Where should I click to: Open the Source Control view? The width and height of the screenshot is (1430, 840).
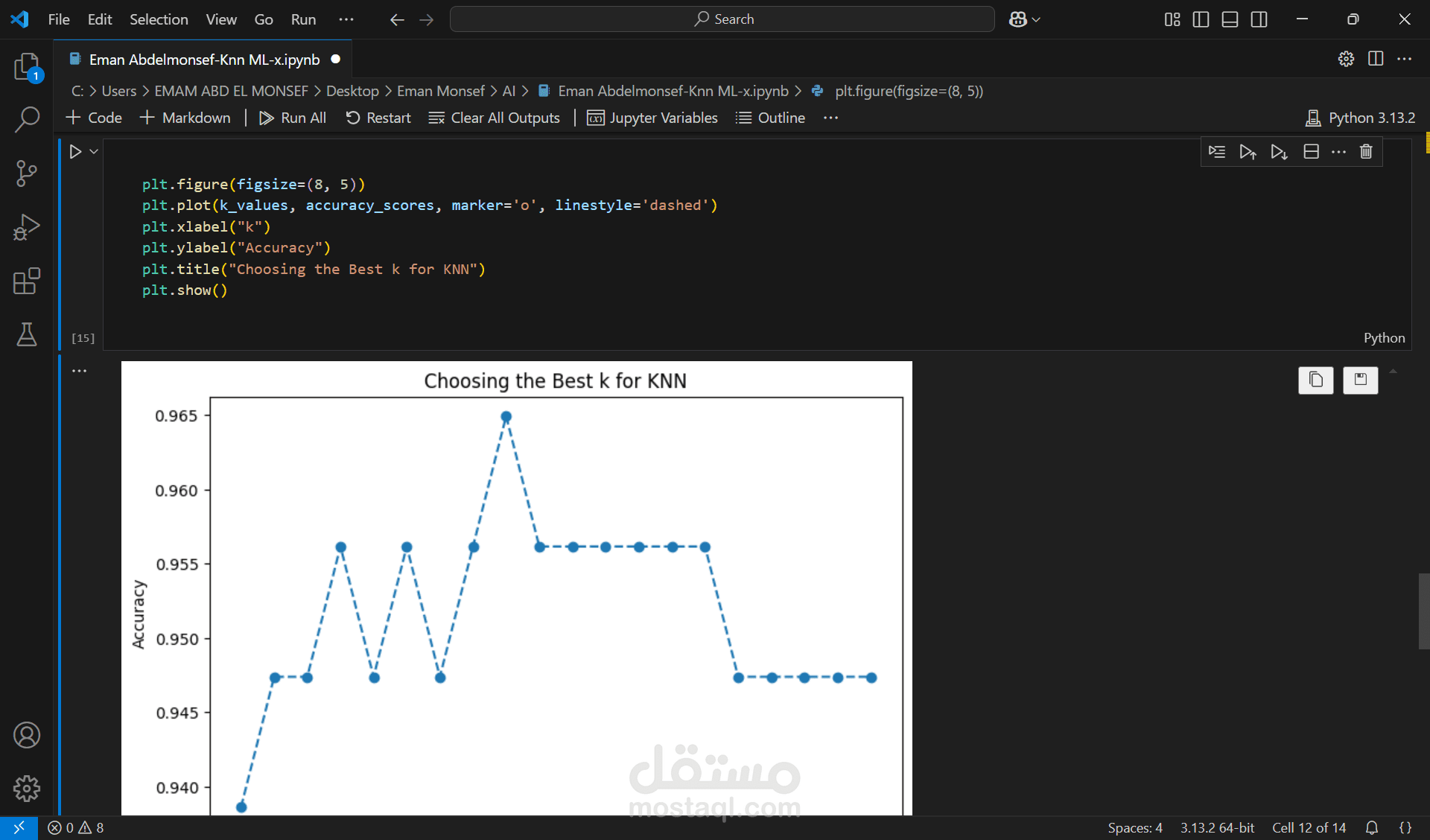[x=27, y=173]
